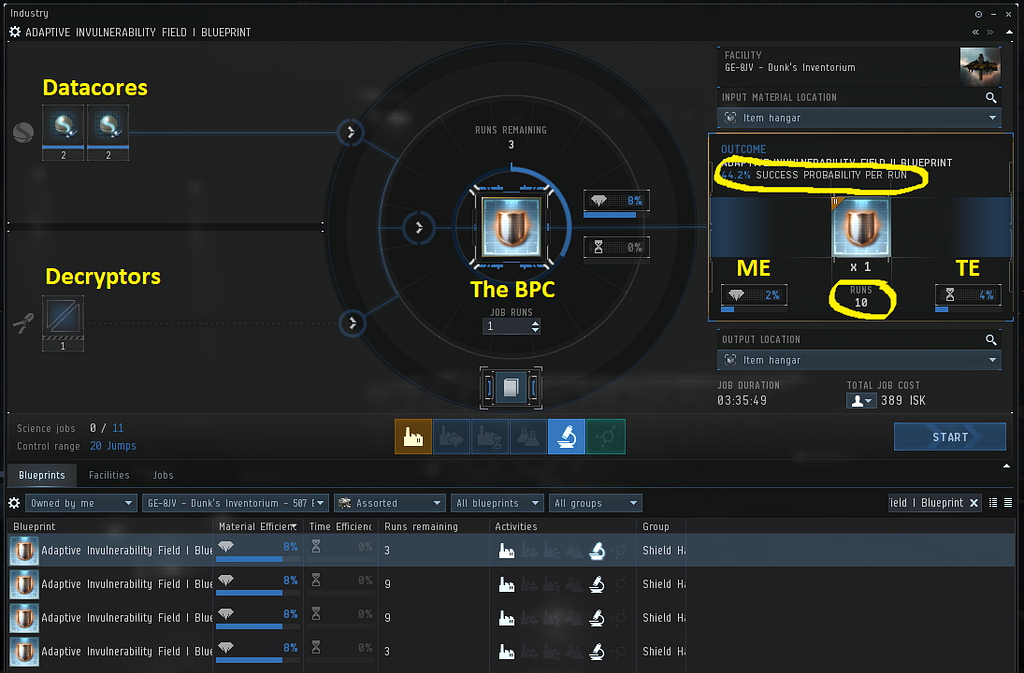
Task: Select the Invention microscope activity button
Action: click(566, 437)
